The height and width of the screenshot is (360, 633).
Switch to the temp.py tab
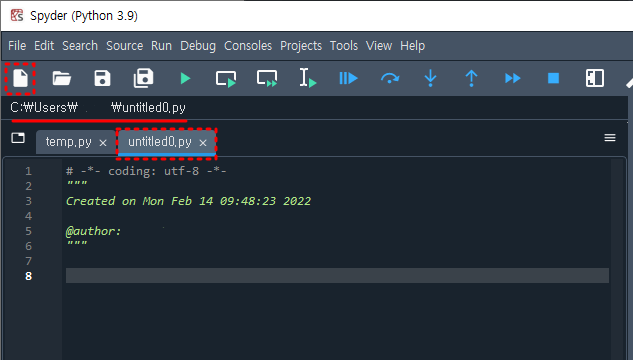pyautogui.click(x=68, y=142)
